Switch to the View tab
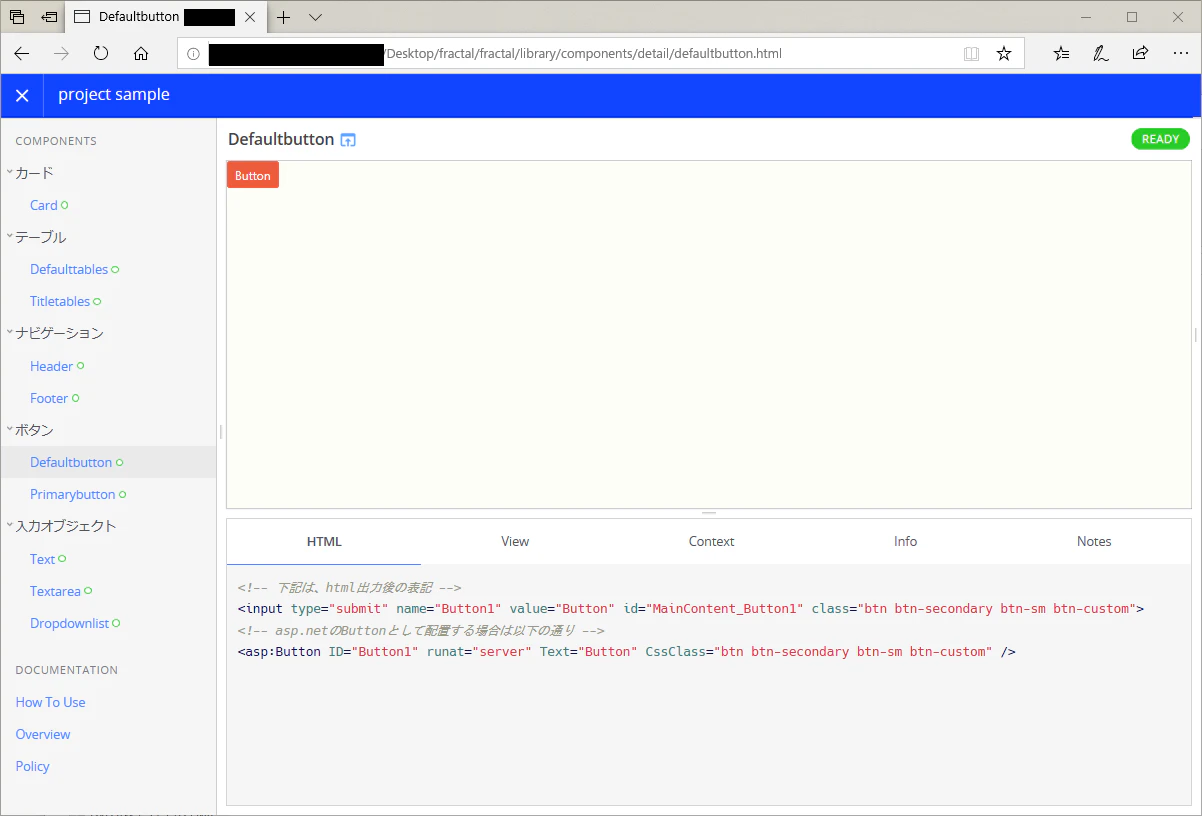 click(x=515, y=541)
